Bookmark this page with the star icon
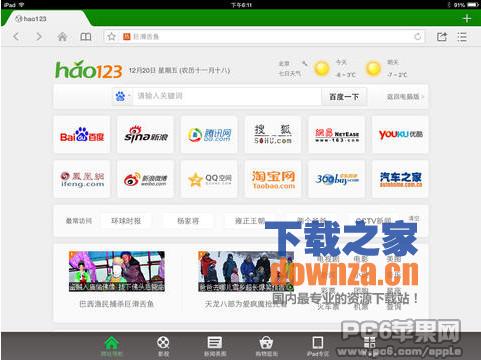The width and height of the screenshot is (481, 360). tap(112, 36)
